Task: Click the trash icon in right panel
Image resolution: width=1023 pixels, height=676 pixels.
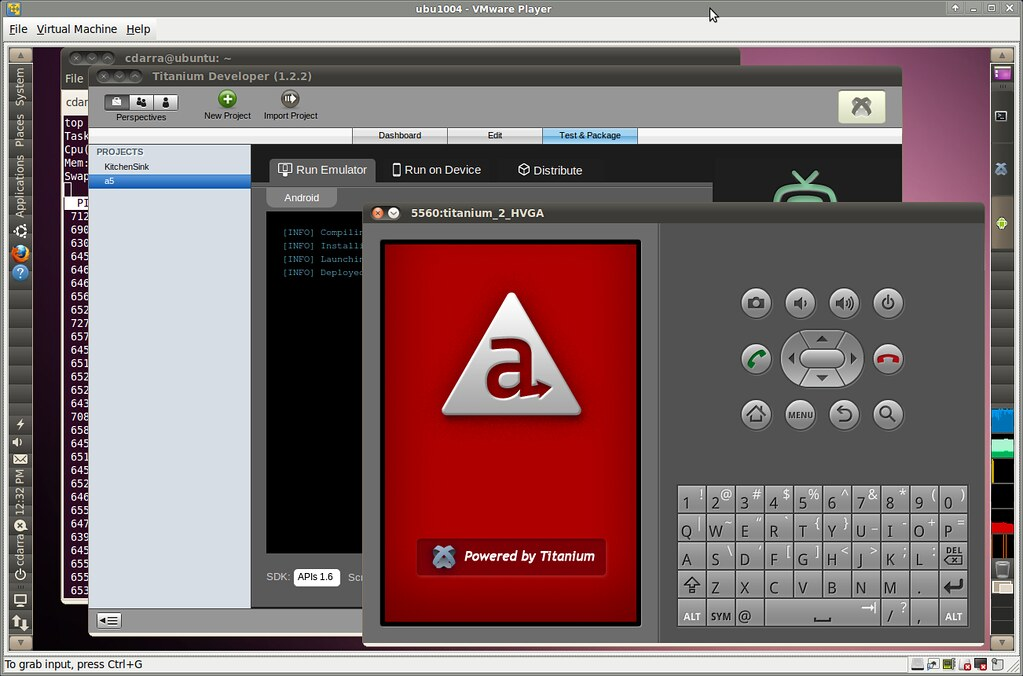Action: (x=1001, y=568)
